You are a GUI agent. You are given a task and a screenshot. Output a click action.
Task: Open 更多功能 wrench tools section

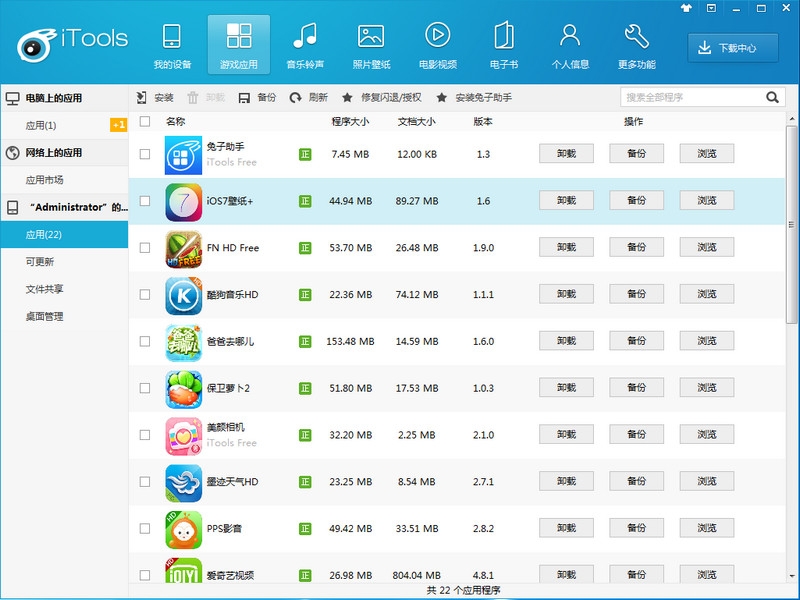pos(636,46)
